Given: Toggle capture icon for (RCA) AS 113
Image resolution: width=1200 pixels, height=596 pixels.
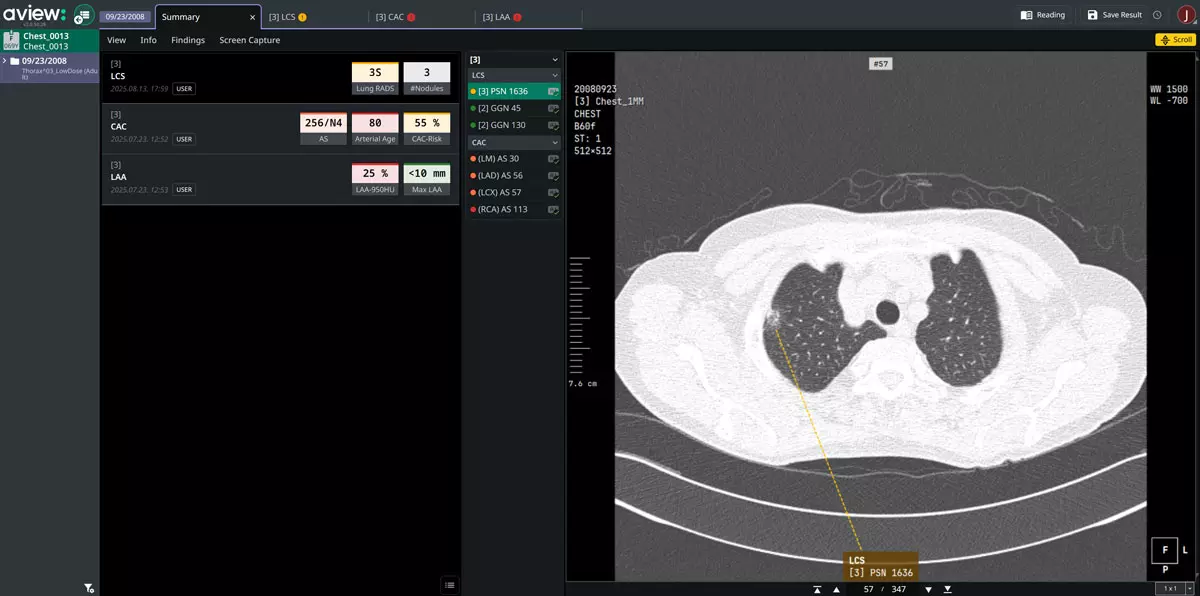Looking at the screenshot, I should (552, 209).
